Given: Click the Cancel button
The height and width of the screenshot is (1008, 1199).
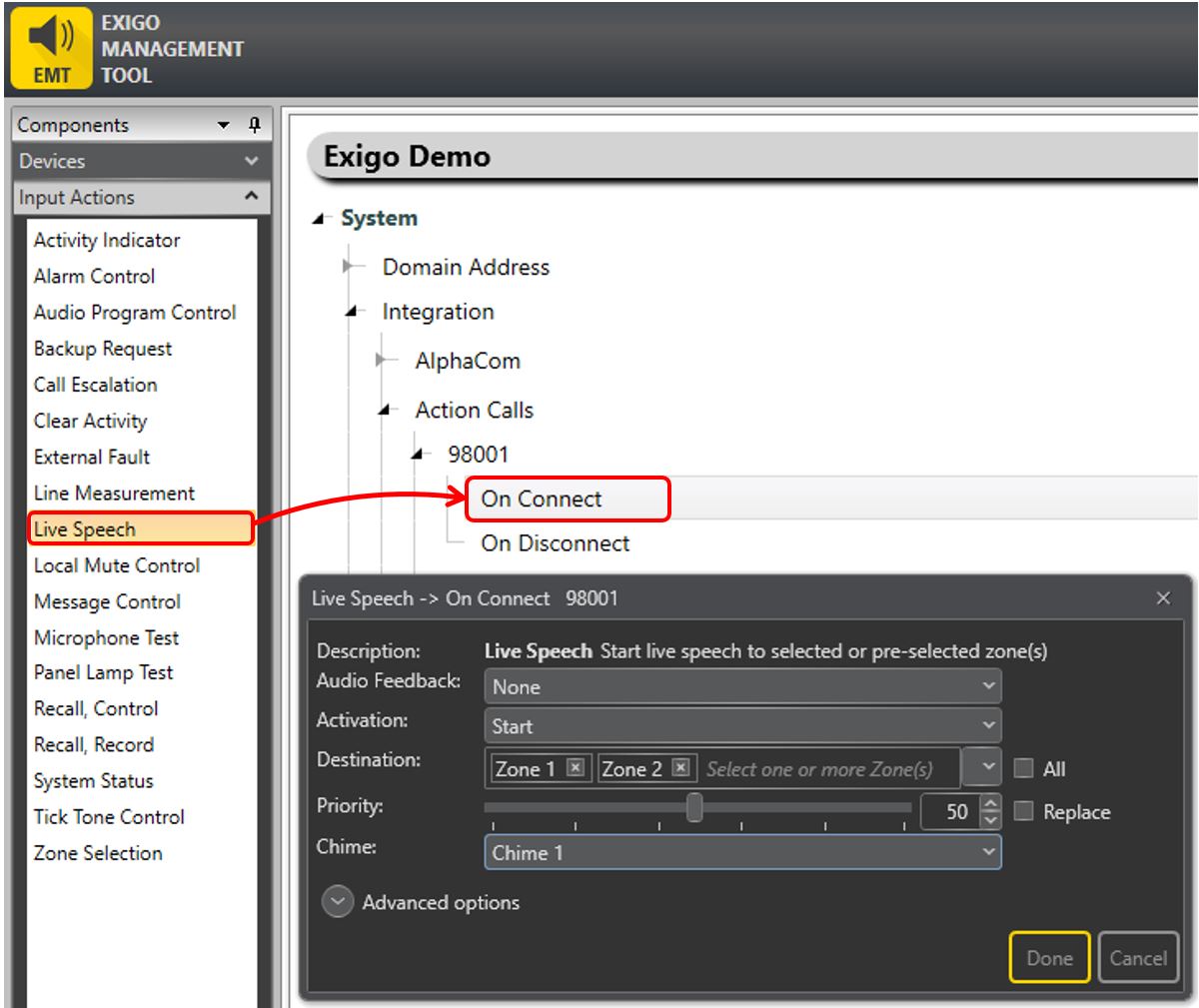Looking at the screenshot, I should click(1138, 958).
